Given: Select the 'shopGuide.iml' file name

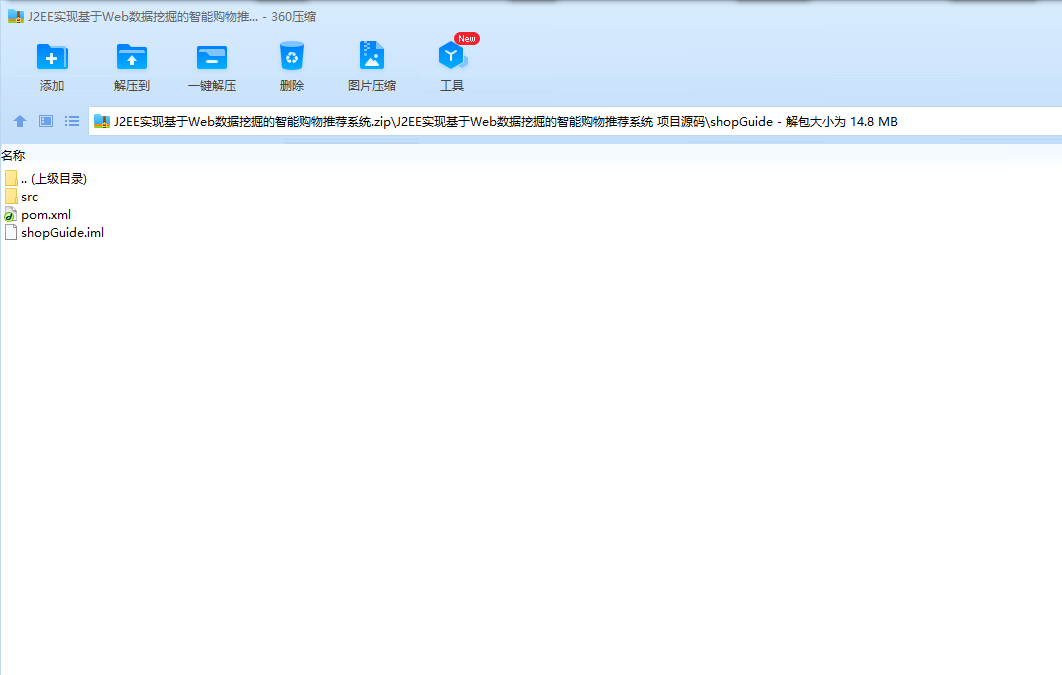Looking at the screenshot, I should [62, 232].
